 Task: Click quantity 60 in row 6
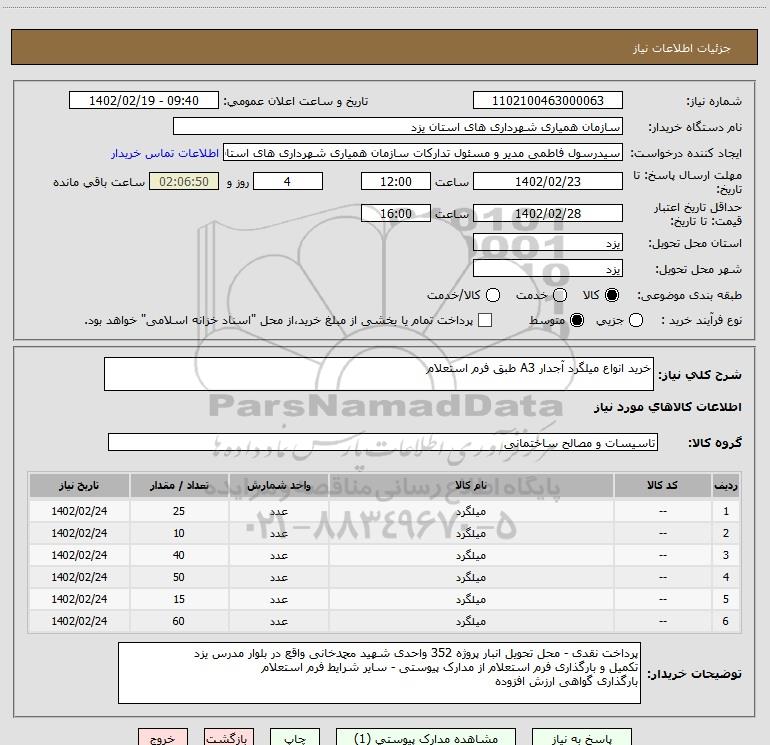coord(179,621)
